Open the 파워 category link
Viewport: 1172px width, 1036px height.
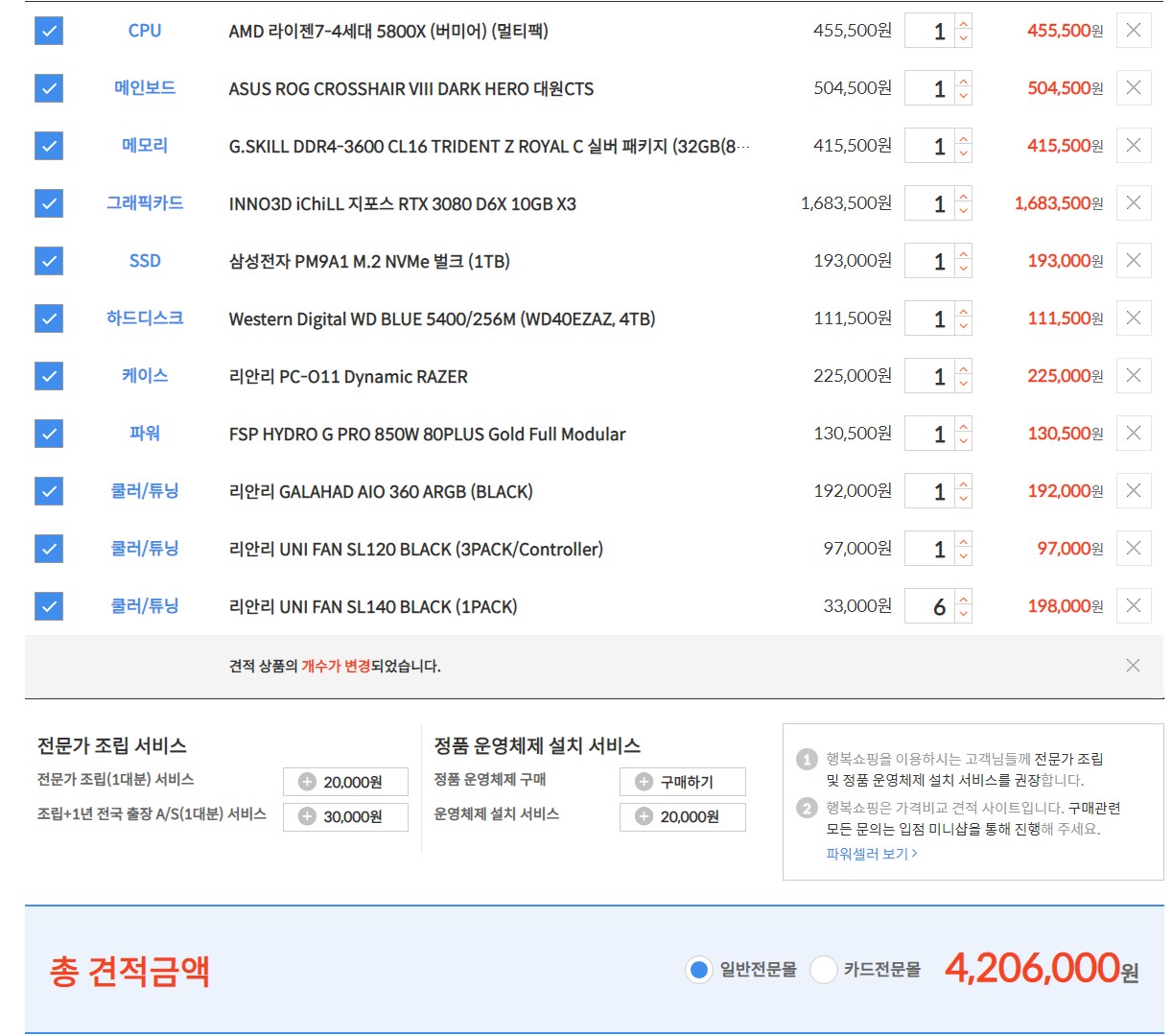click(145, 434)
